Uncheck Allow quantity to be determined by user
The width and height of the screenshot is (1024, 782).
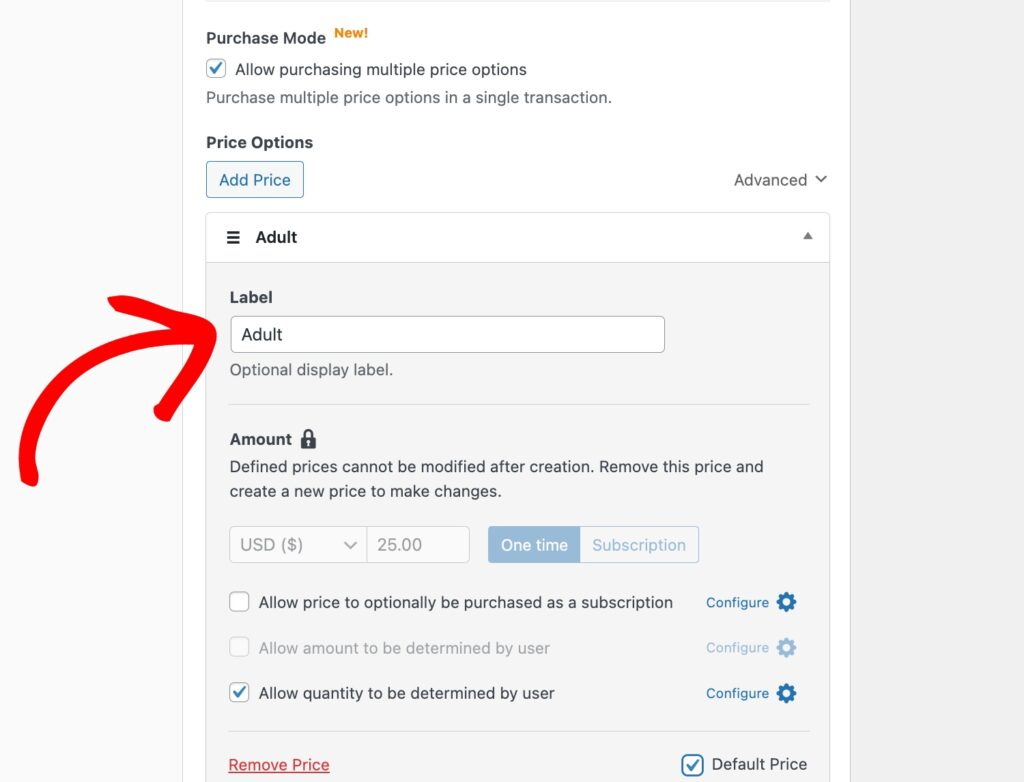239,693
